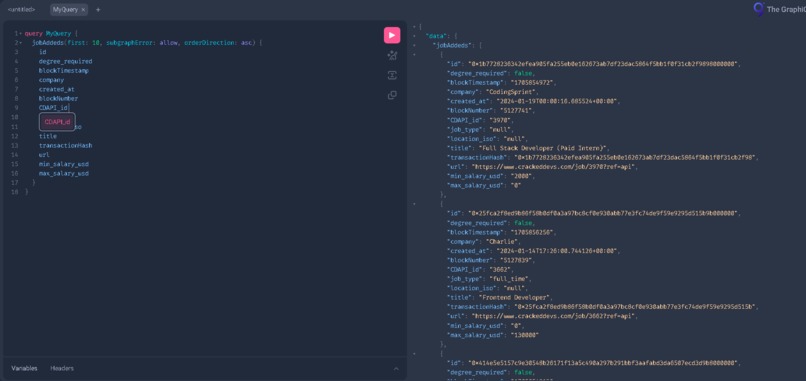Click the "orderDirection: asc" argument
The height and width of the screenshot is (381, 806).
pos(217,43)
